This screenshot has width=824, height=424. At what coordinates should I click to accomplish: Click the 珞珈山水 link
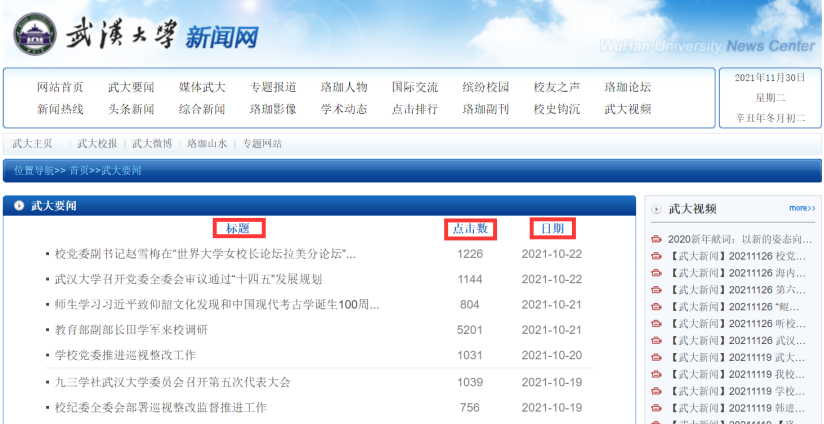[x=207, y=143]
